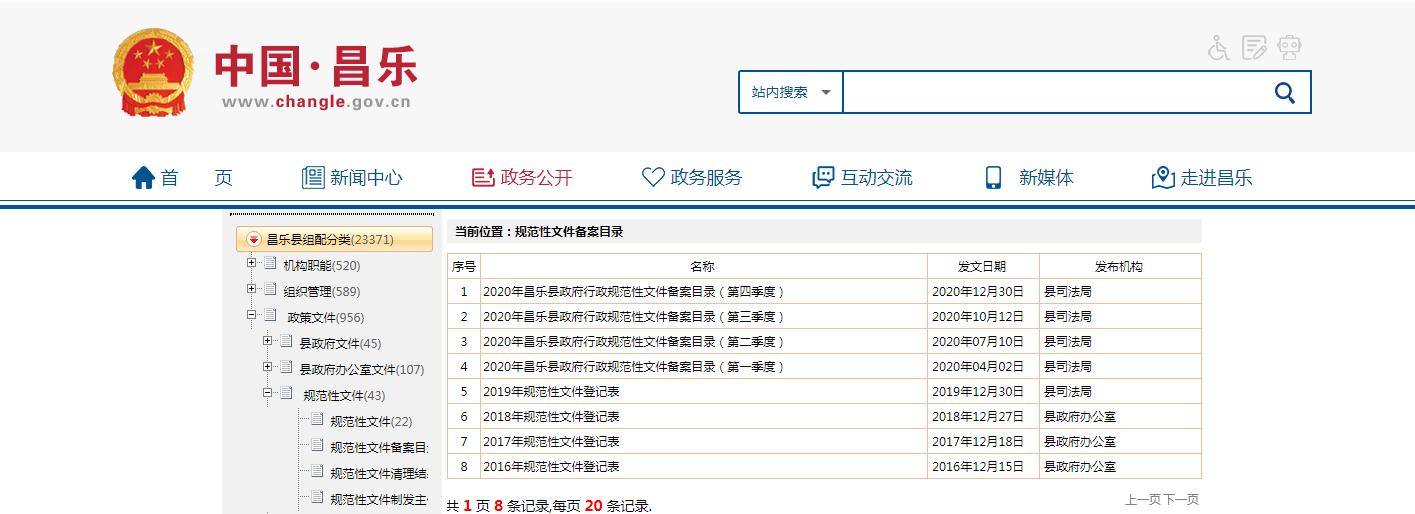The height and width of the screenshot is (514, 1415).
Task: Open the 政务公开 navigation menu
Action: pos(523,178)
